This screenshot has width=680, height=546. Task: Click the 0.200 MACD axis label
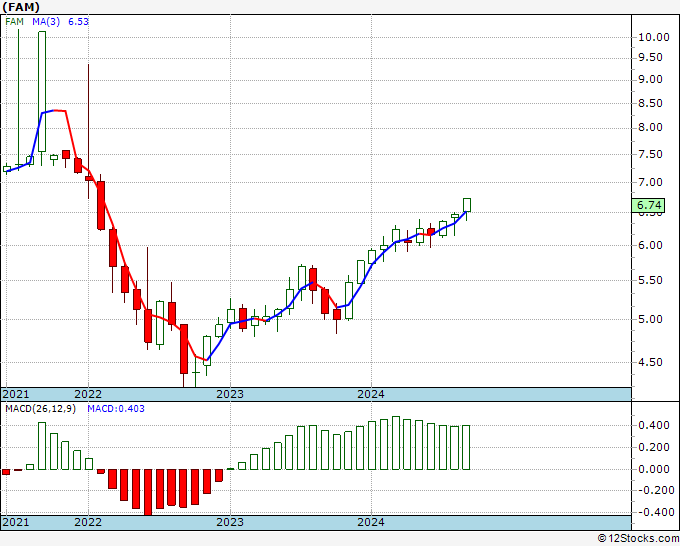tap(654, 448)
